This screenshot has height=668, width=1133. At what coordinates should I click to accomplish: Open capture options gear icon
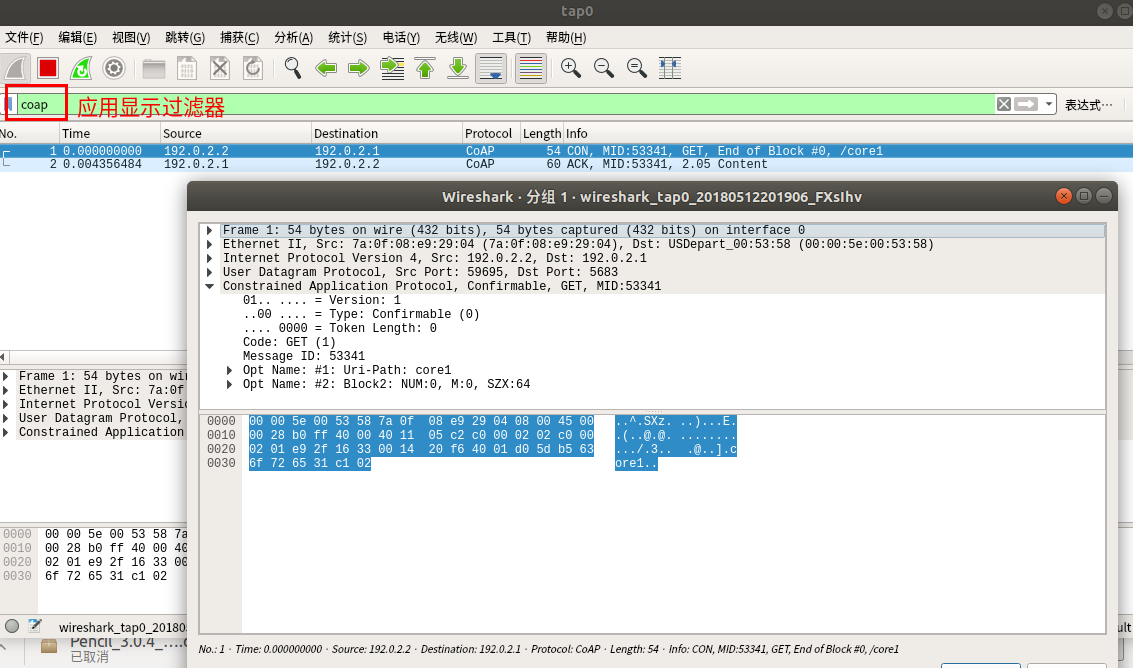(113, 68)
